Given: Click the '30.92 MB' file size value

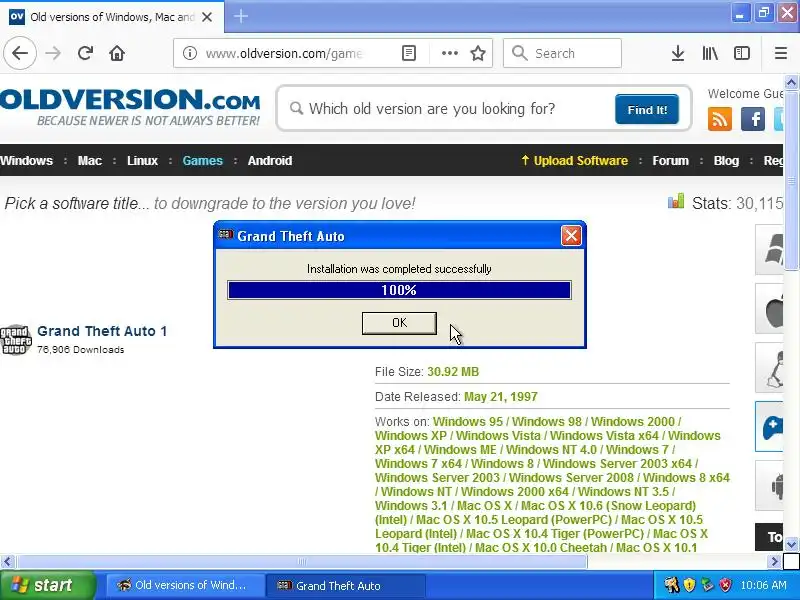Looking at the screenshot, I should click(453, 372).
